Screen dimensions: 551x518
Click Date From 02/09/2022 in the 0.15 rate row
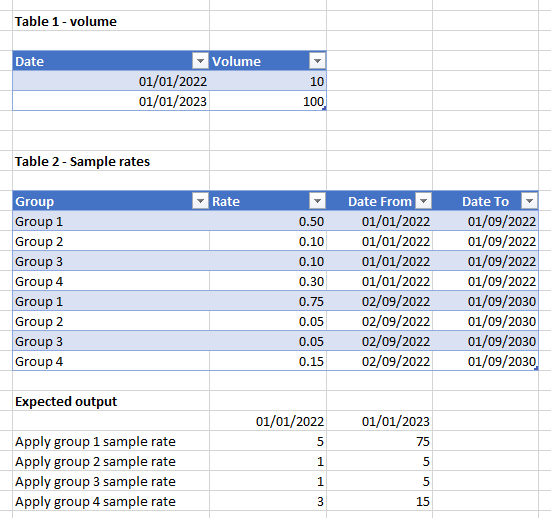tap(380, 361)
